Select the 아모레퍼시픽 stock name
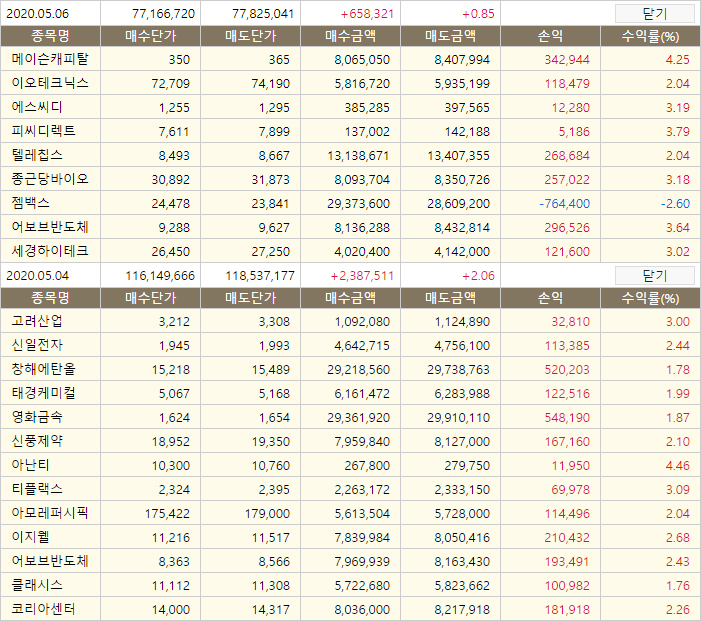 (x=50, y=513)
